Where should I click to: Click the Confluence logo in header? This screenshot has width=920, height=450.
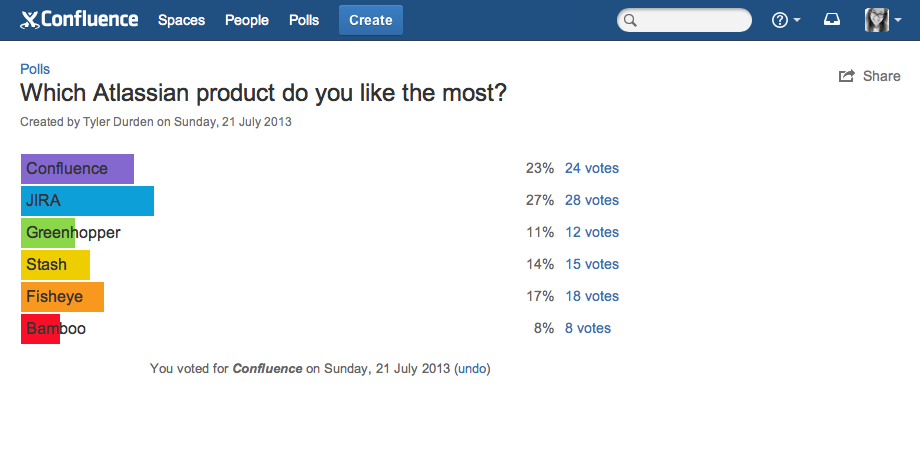79,20
